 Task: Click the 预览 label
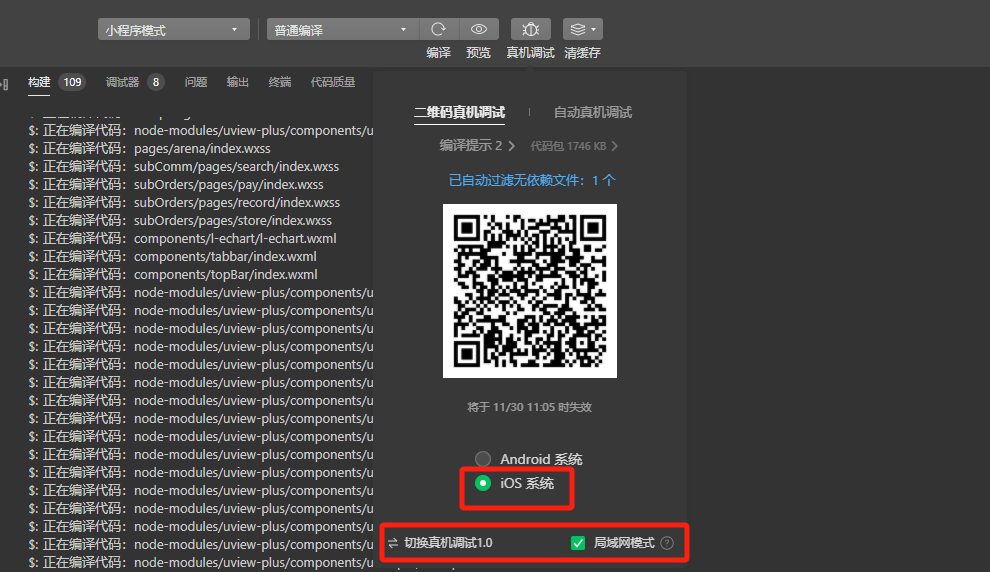point(478,53)
